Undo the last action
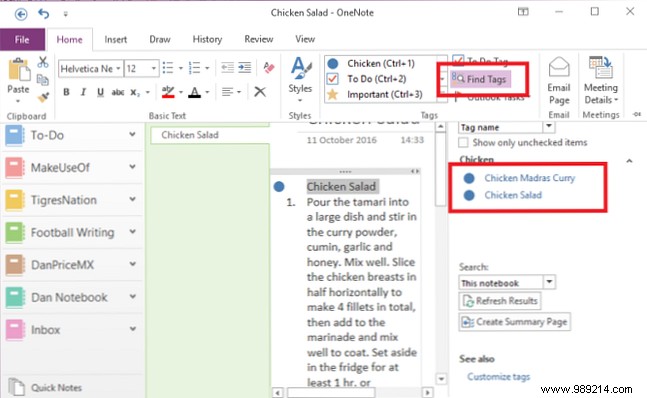Image resolution: width=647 pixels, height=398 pixels. pos(43,14)
